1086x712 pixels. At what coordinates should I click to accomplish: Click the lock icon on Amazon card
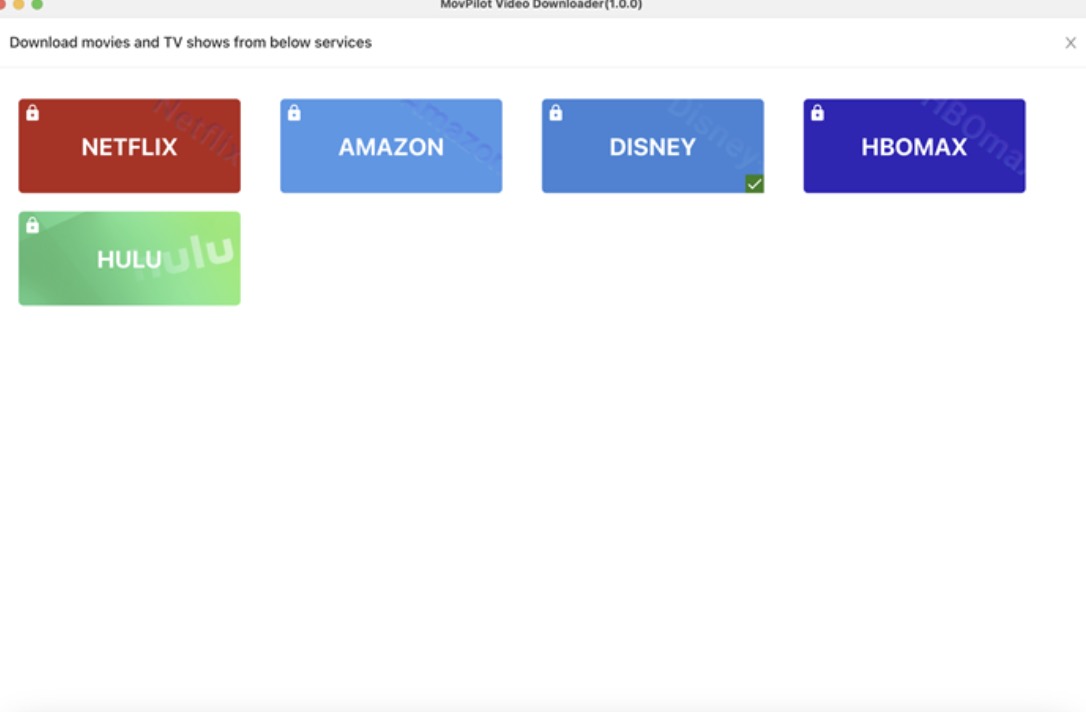pyautogui.click(x=294, y=113)
